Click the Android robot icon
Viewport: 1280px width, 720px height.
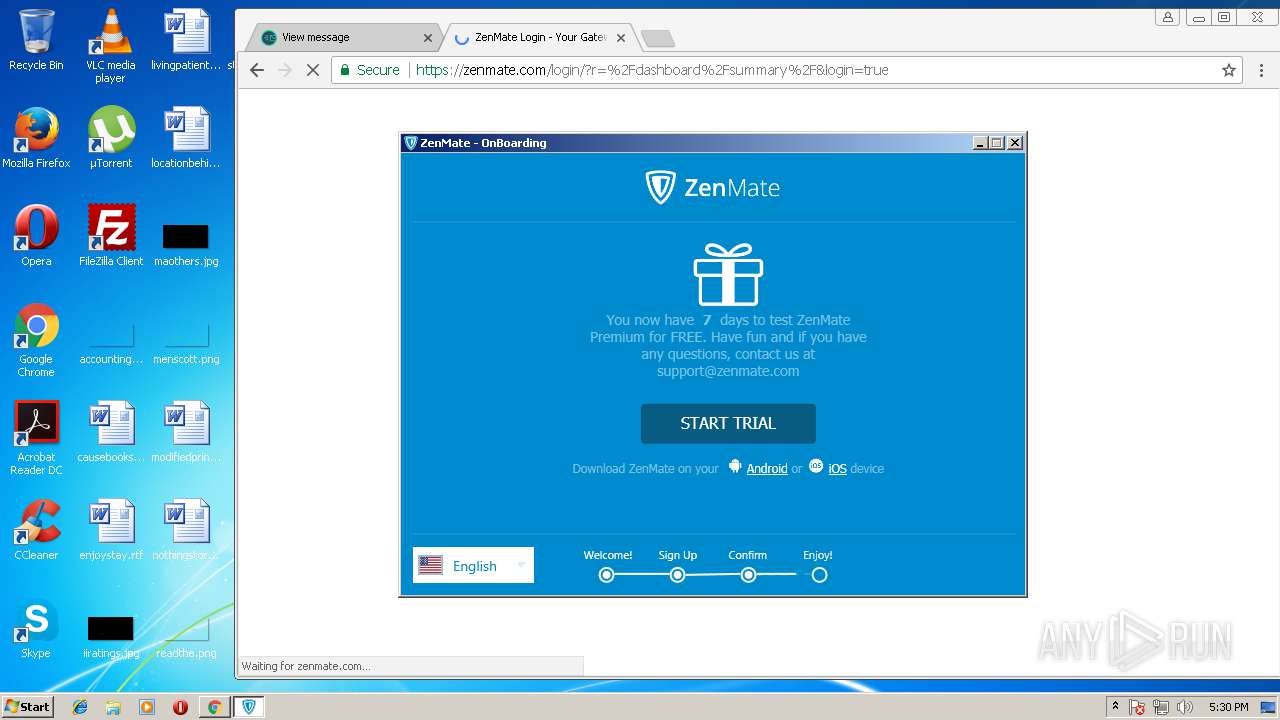point(735,467)
